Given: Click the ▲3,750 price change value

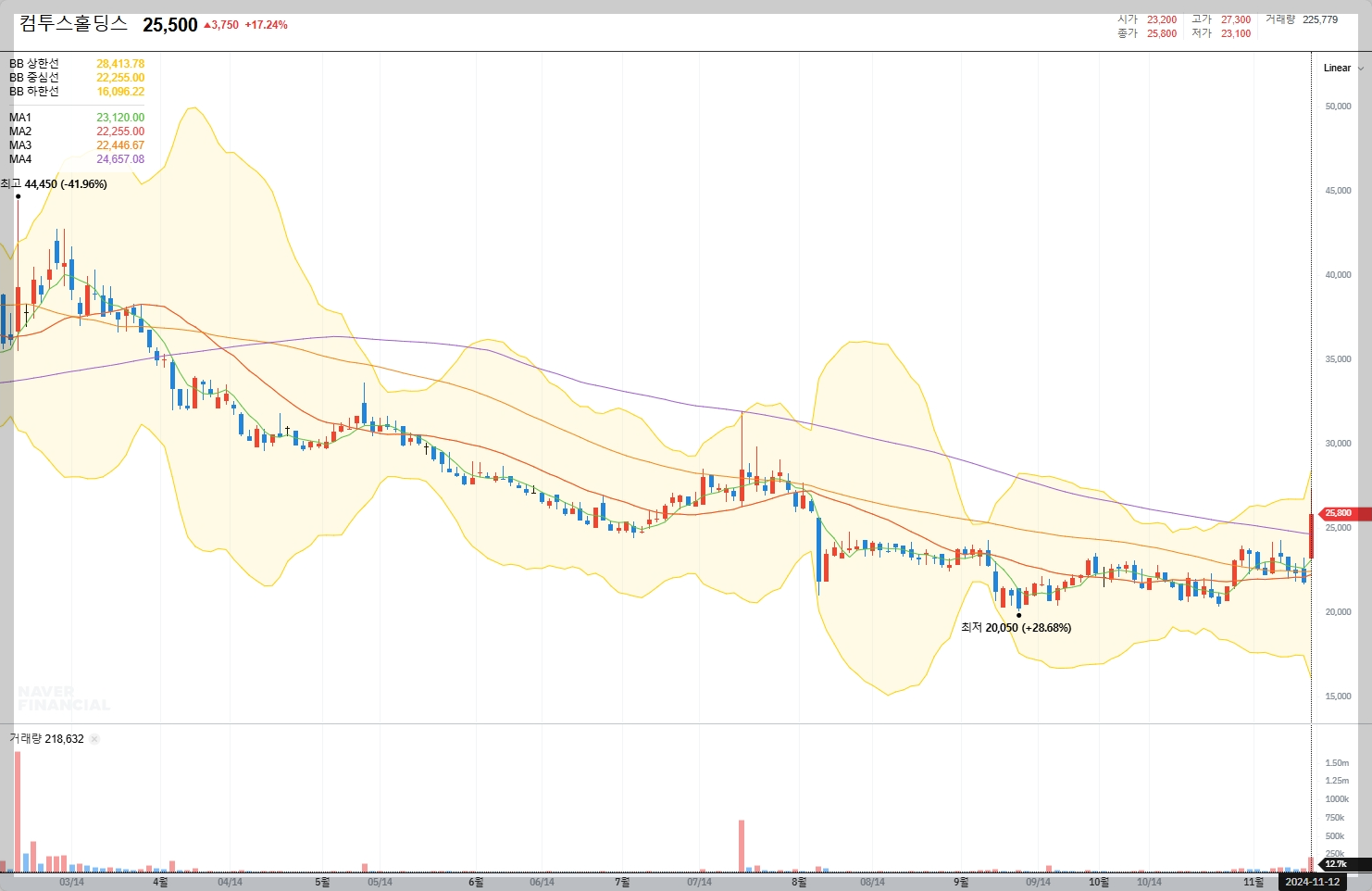Looking at the screenshot, I should pos(220,25).
